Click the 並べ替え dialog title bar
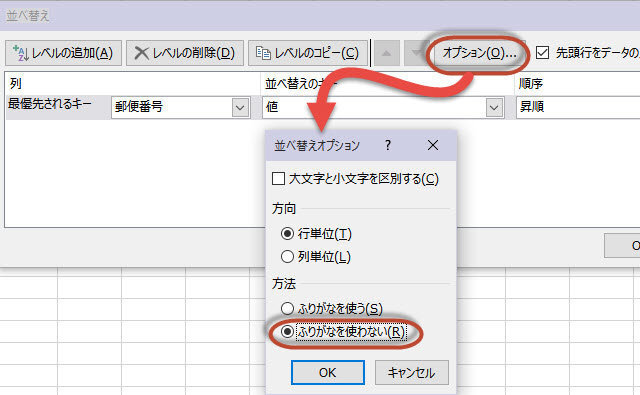Image resolution: width=640 pixels, height=395 pixels. point(320,16)
